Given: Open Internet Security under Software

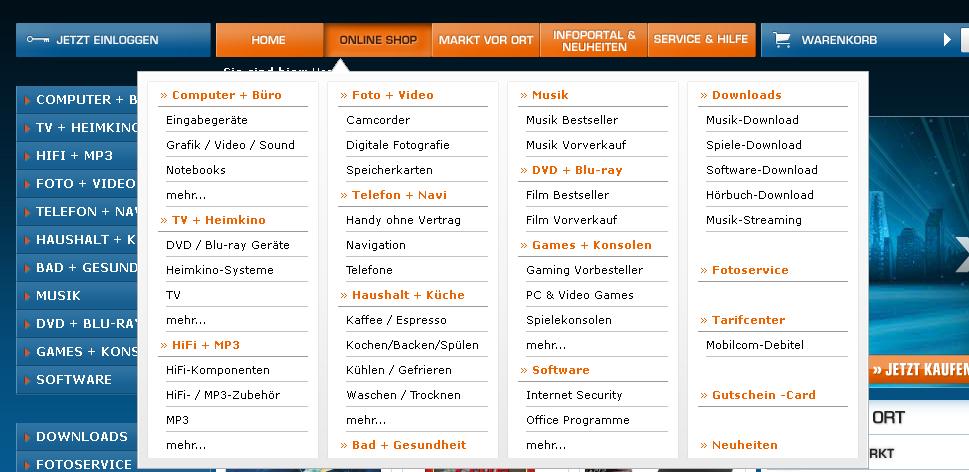Looking at the screenshot, I should point(574,395).
